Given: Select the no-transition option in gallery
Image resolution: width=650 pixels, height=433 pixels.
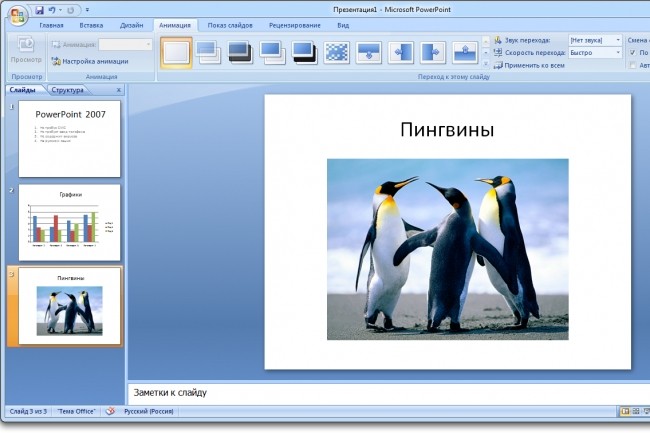Looking at the screenshot, I should coord(176,53).
